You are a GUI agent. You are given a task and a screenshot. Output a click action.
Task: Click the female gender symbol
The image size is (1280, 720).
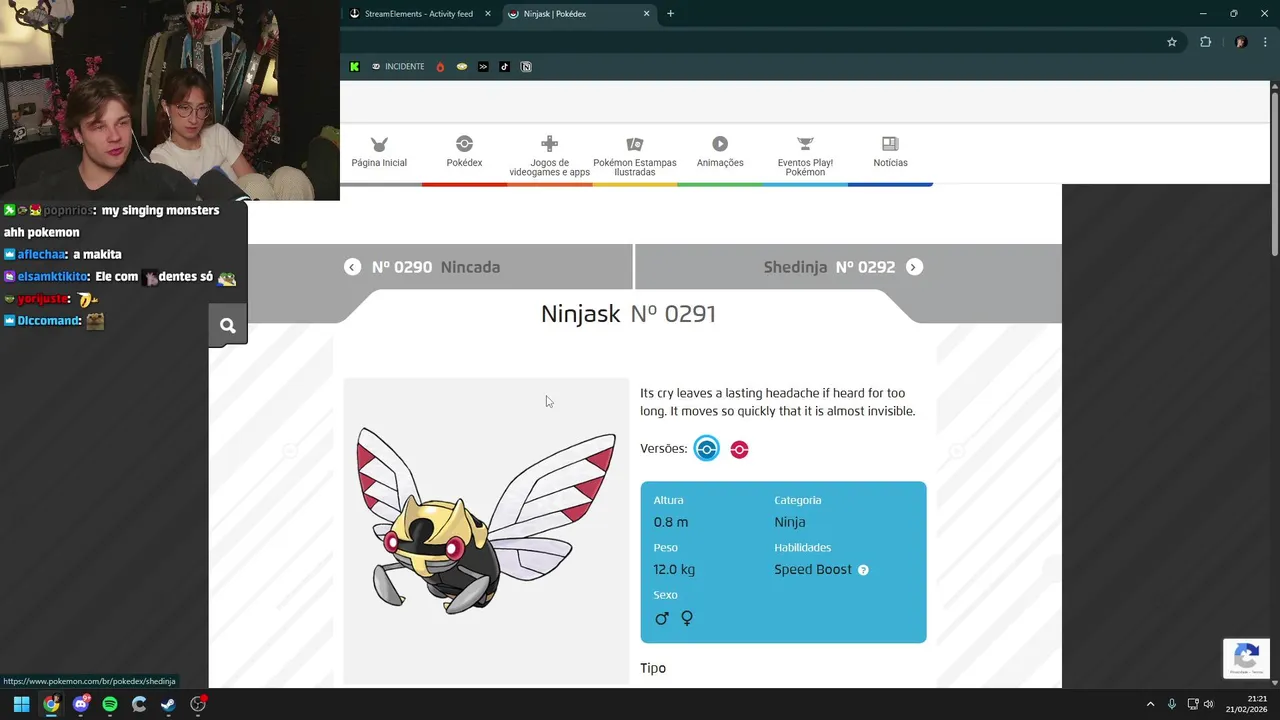687,618
